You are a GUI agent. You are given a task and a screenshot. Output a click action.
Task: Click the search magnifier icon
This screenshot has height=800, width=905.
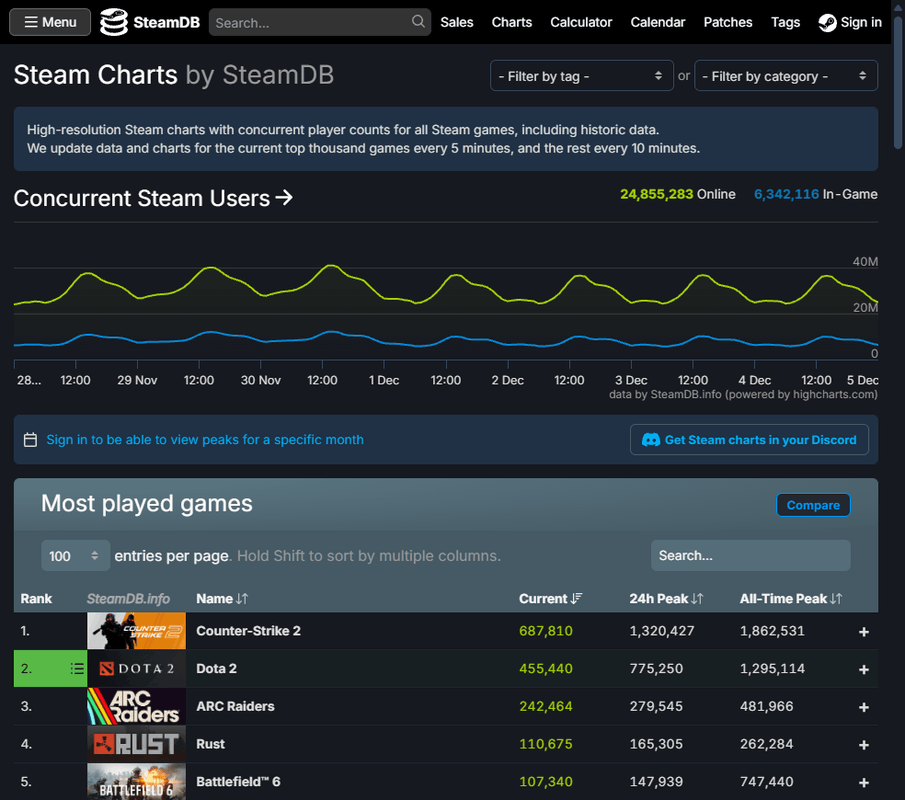[418, 22]
